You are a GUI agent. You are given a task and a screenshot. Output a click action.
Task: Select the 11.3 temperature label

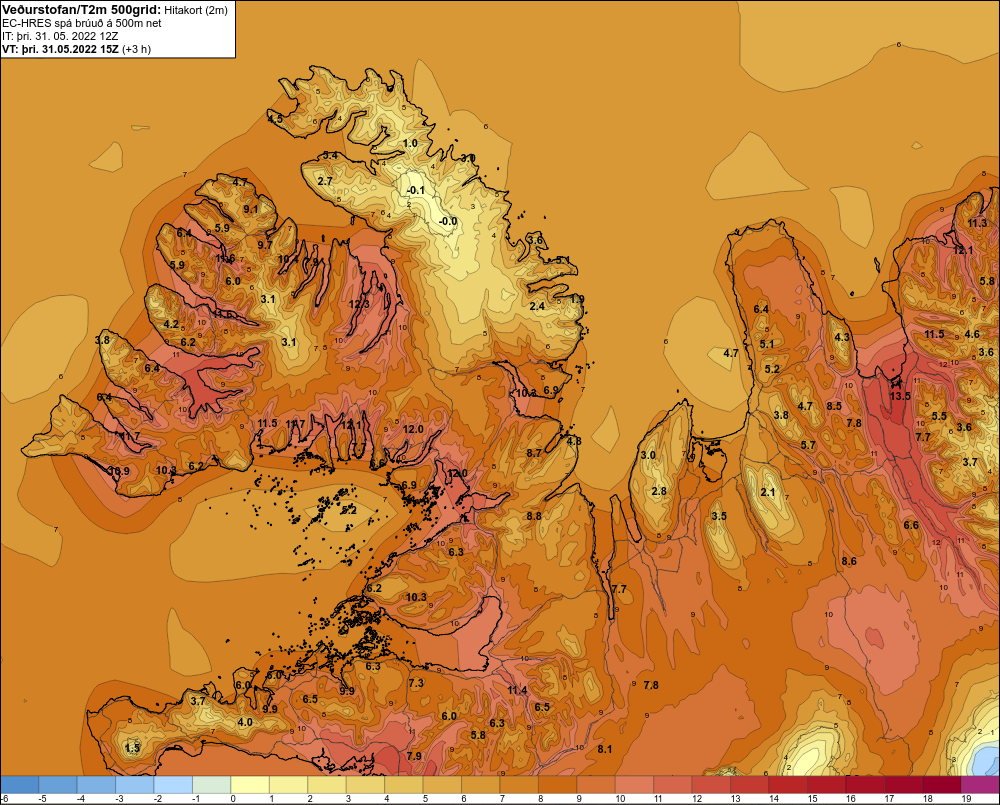(x=977, y=223)
